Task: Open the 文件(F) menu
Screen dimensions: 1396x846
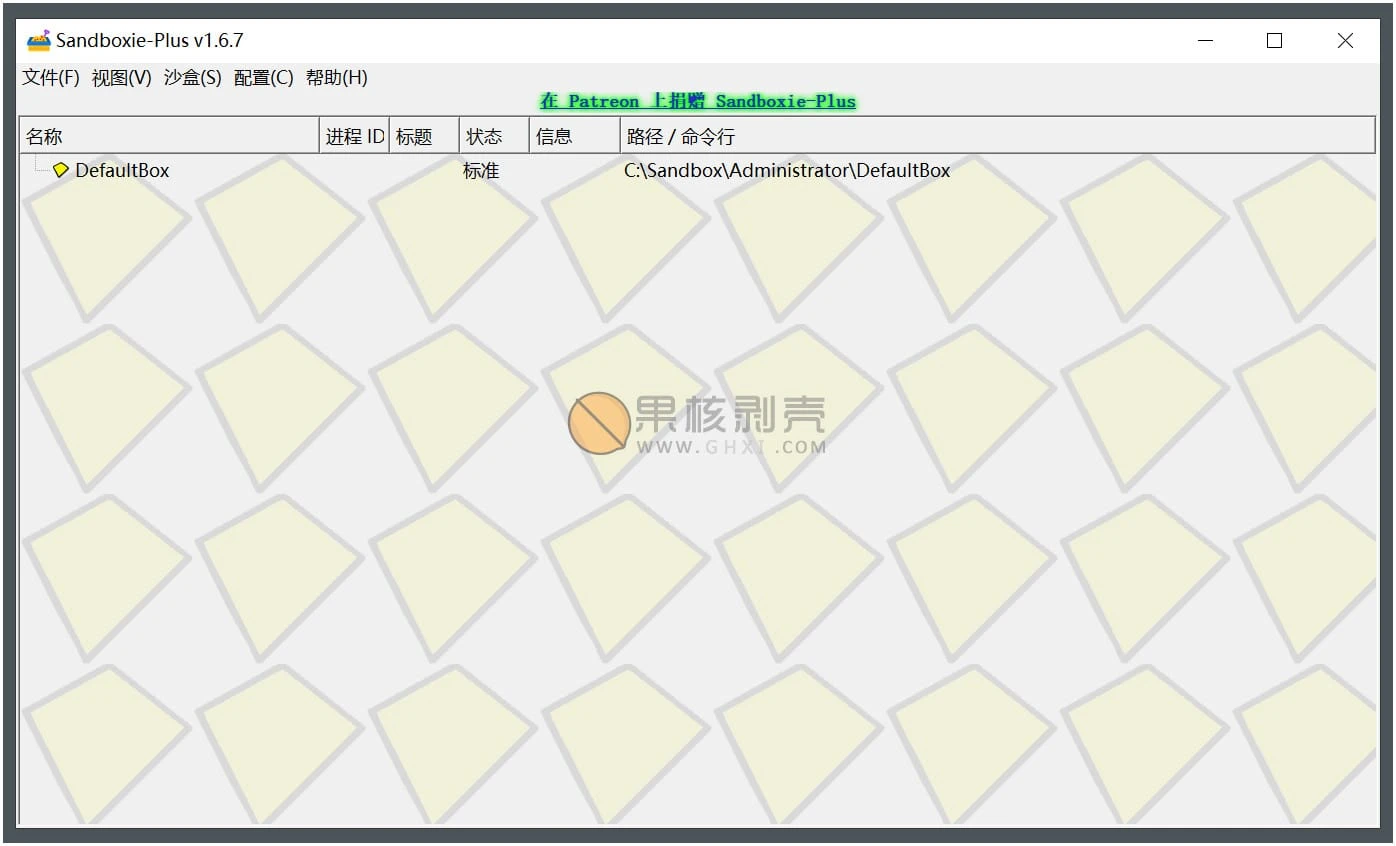Action: (x=51, y=78)
